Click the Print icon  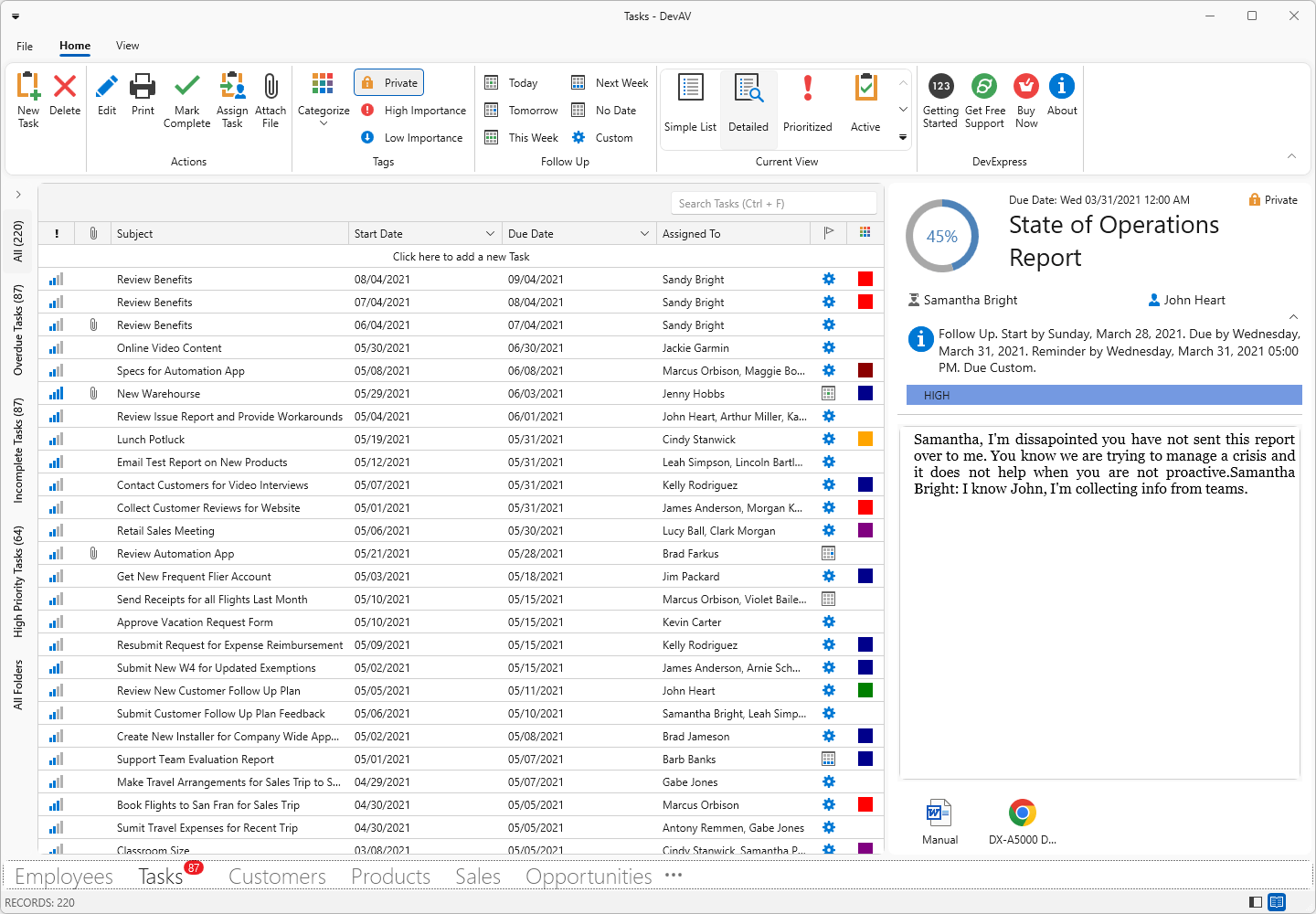pyautogui.click(x=143, y=88)
